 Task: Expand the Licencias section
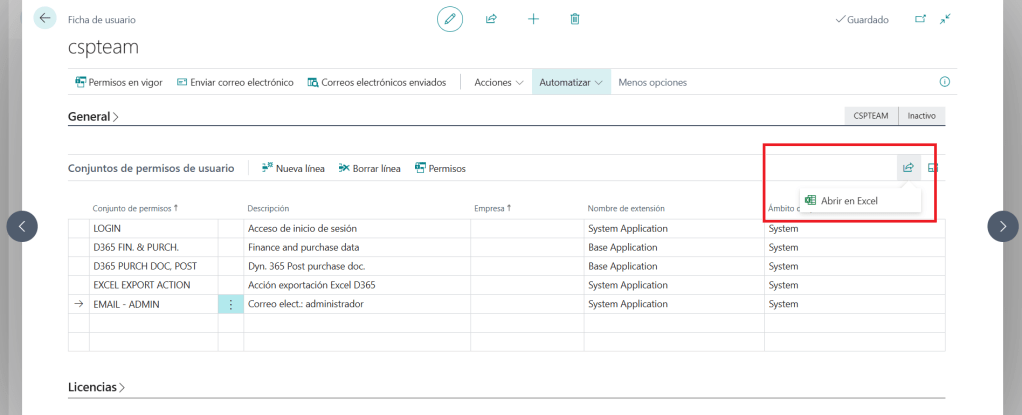click(x=96, y=386)
